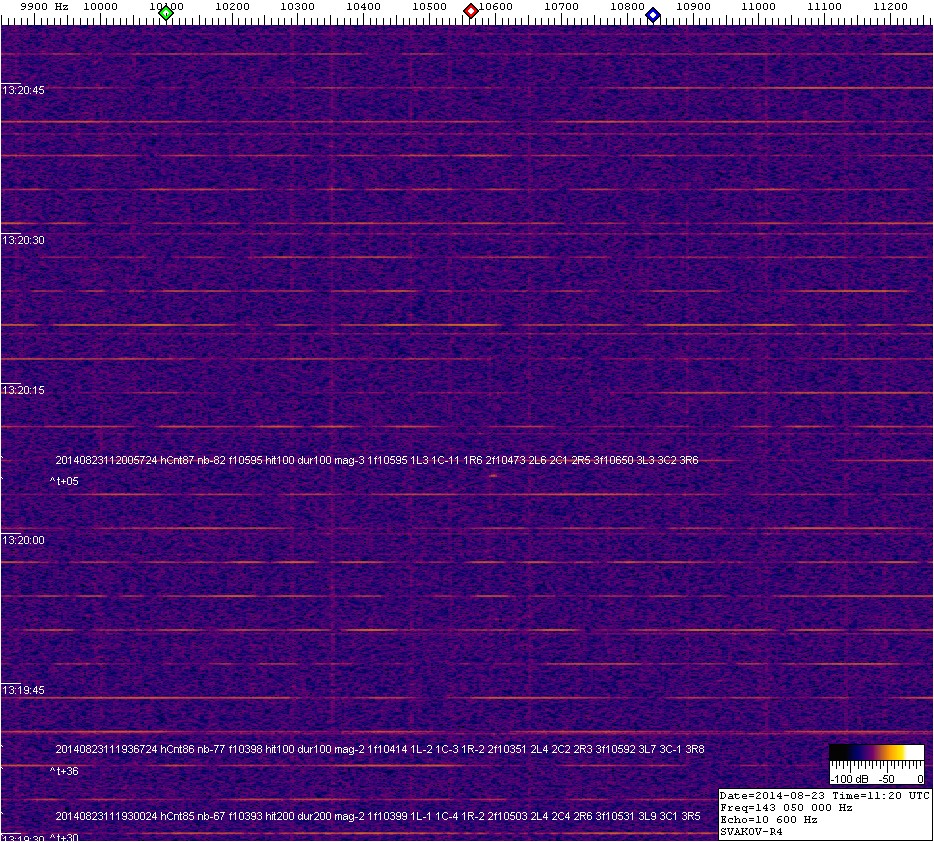Click the 9900 Hz ruler label

click(x=44, y=6)
